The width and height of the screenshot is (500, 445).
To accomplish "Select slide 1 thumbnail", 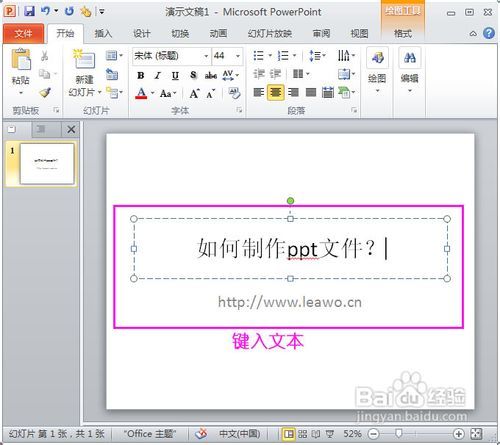I will (47, 164).
